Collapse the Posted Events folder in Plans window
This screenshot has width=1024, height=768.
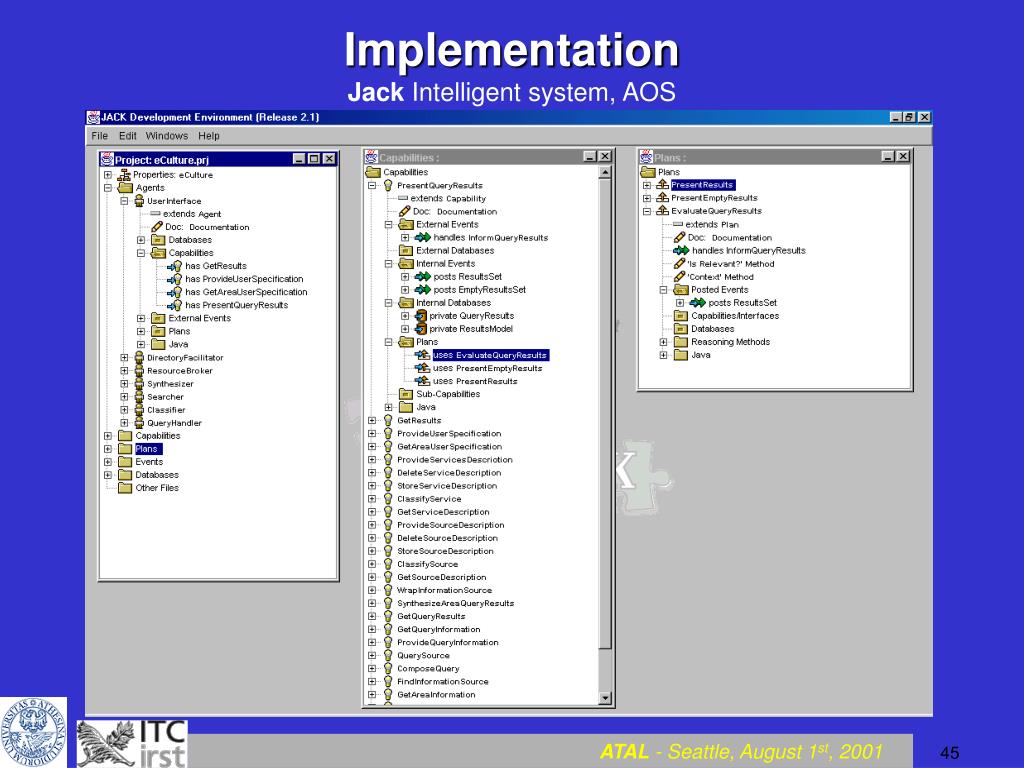(x=664, y=290)
